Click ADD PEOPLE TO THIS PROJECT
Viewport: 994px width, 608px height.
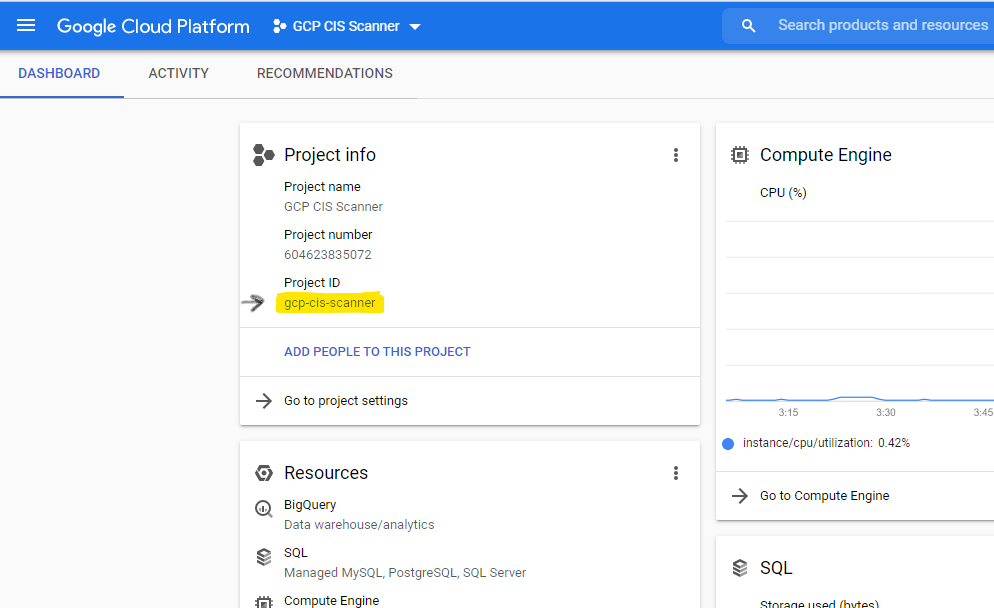click(377, 351)
